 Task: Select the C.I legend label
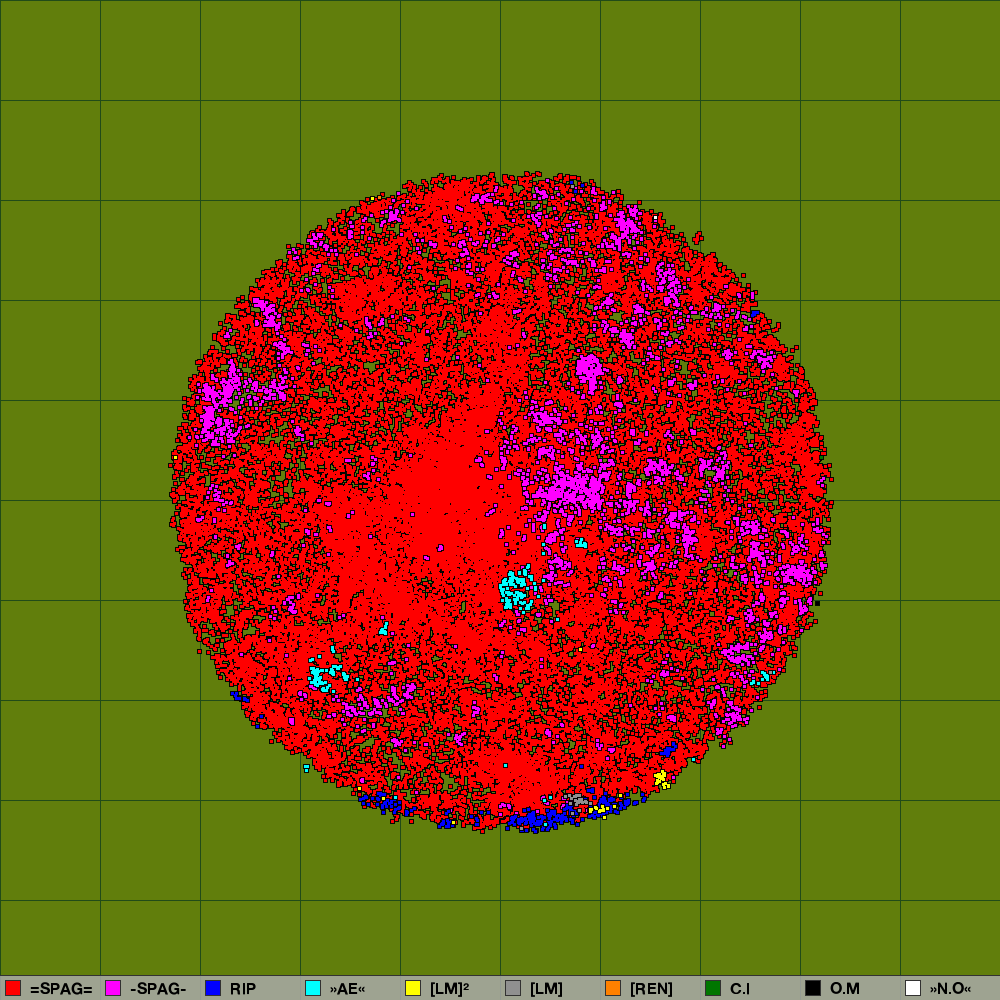click(x=740, y=989)
